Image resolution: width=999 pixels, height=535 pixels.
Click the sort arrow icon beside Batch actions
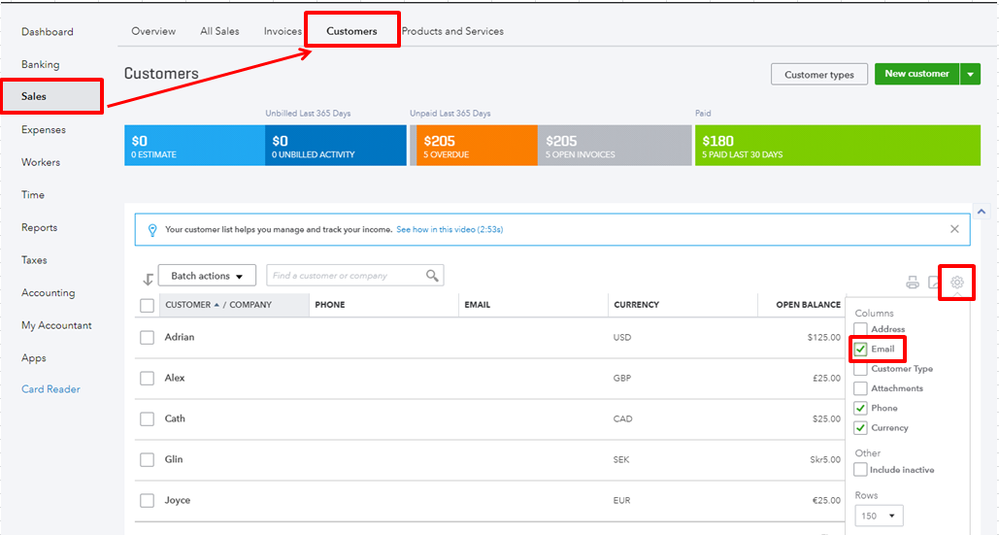148,279
